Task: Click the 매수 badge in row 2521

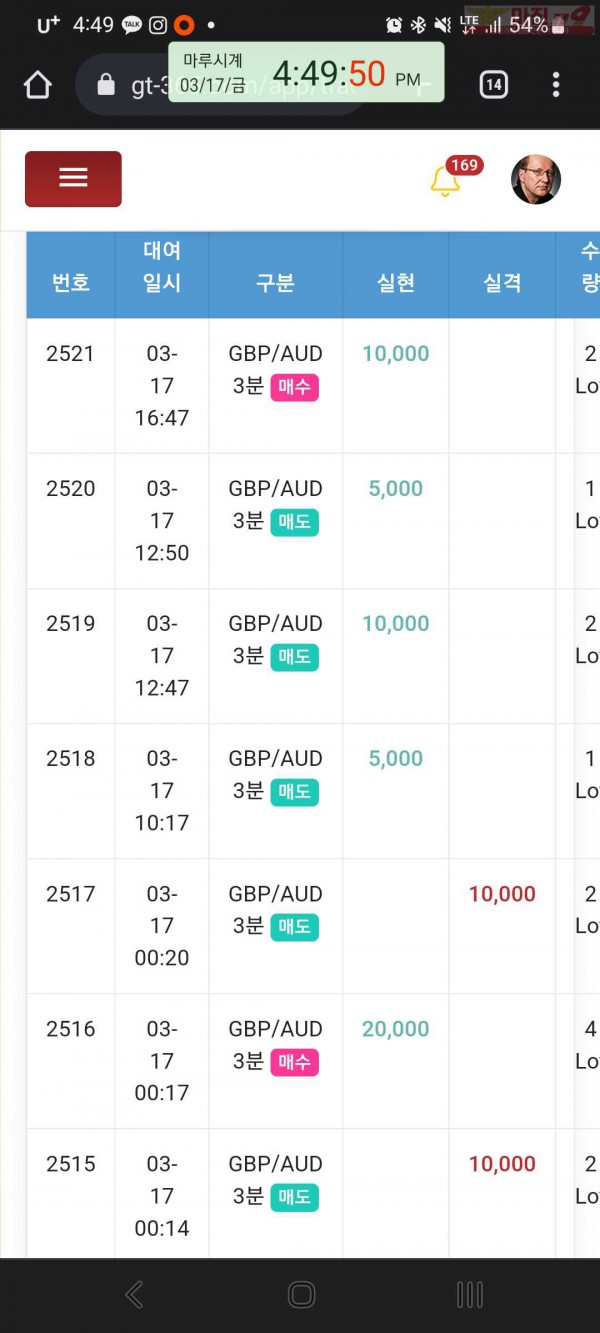Action: point(294,387)
